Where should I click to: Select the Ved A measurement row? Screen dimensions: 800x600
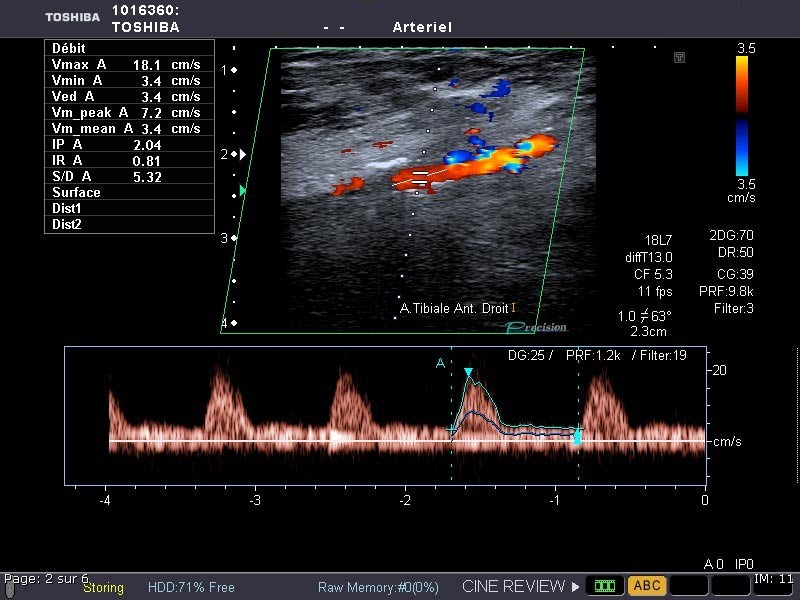(130, 96)
